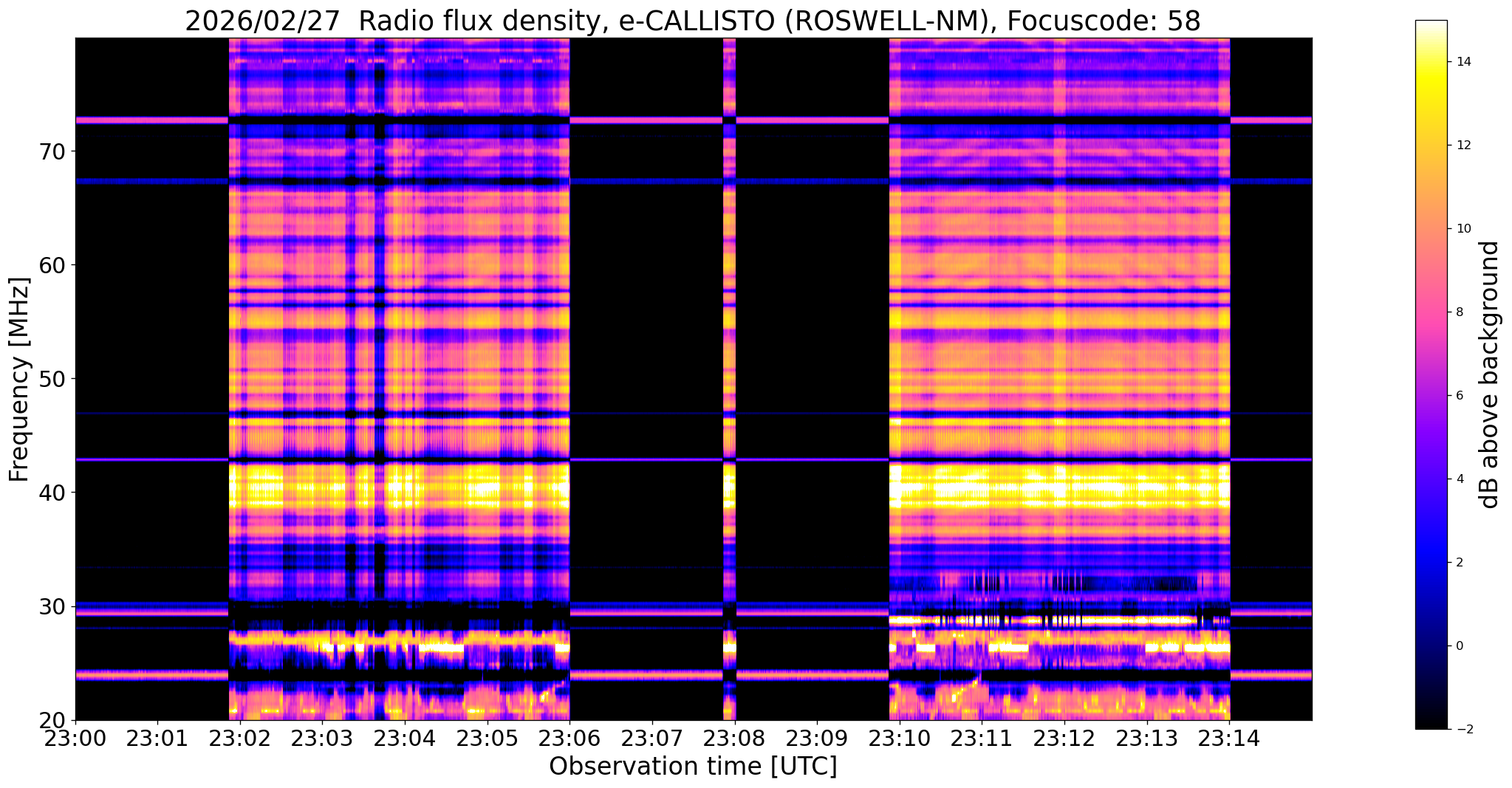1512x788 pixels.
Task: Click the 23:00 time tick label
Action: coord(75,738)
